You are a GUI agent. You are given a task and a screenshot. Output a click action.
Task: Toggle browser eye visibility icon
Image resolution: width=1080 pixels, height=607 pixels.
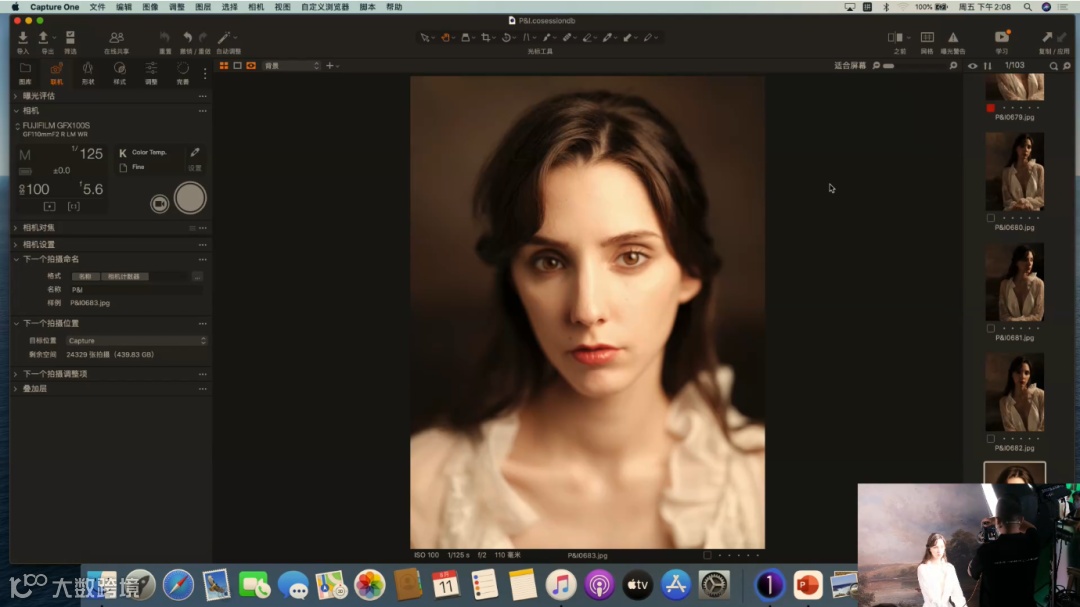(973, 66)
